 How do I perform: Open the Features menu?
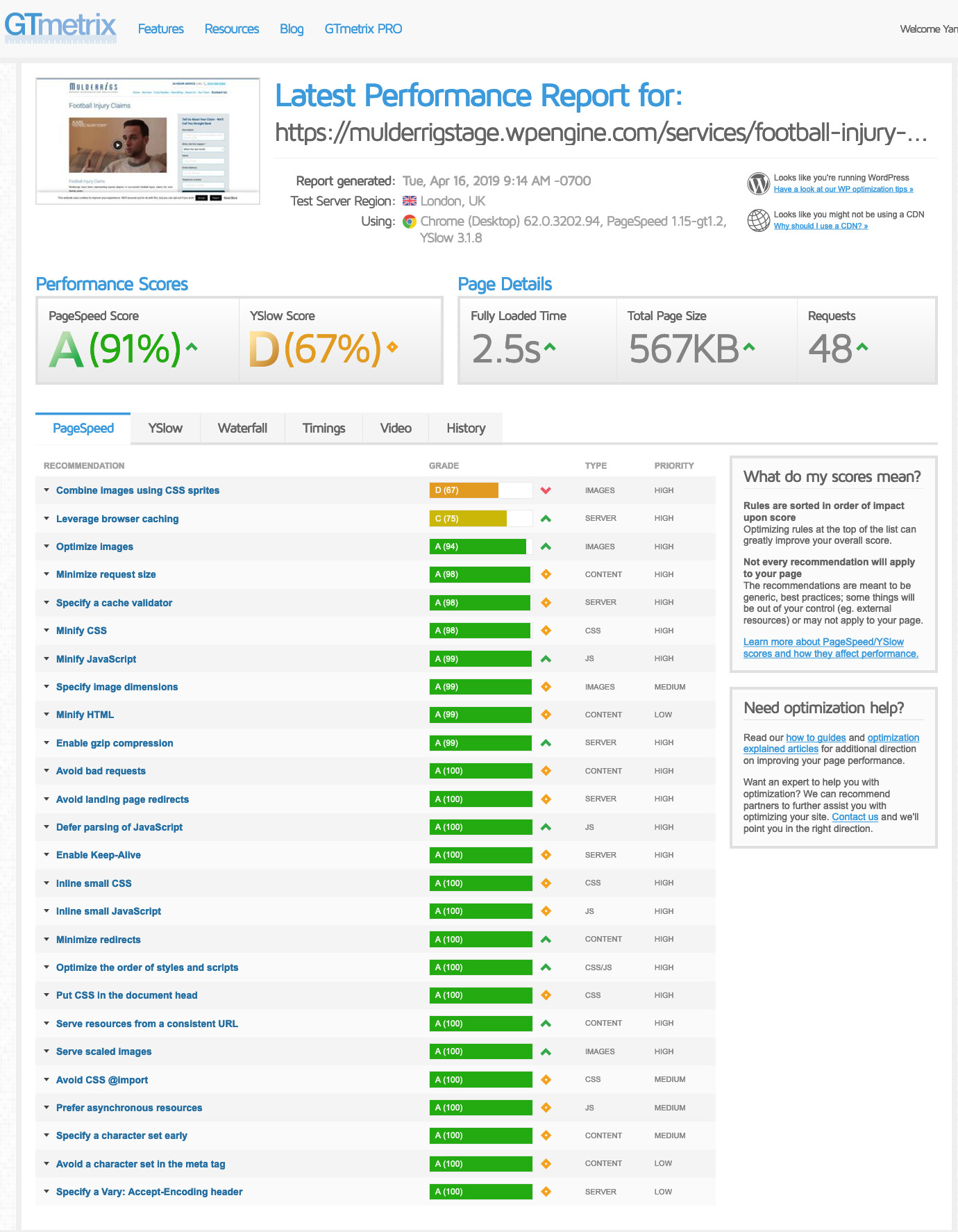(161, 29)
